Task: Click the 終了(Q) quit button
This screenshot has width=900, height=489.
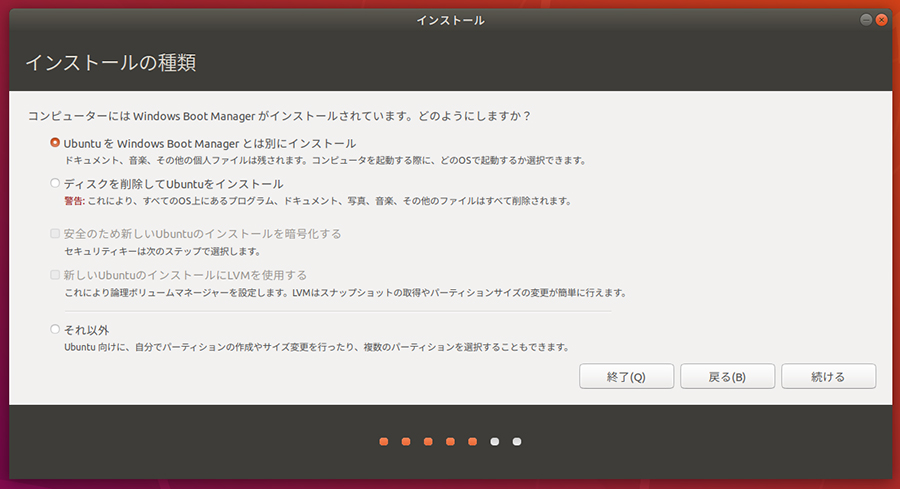Action: 626,377
